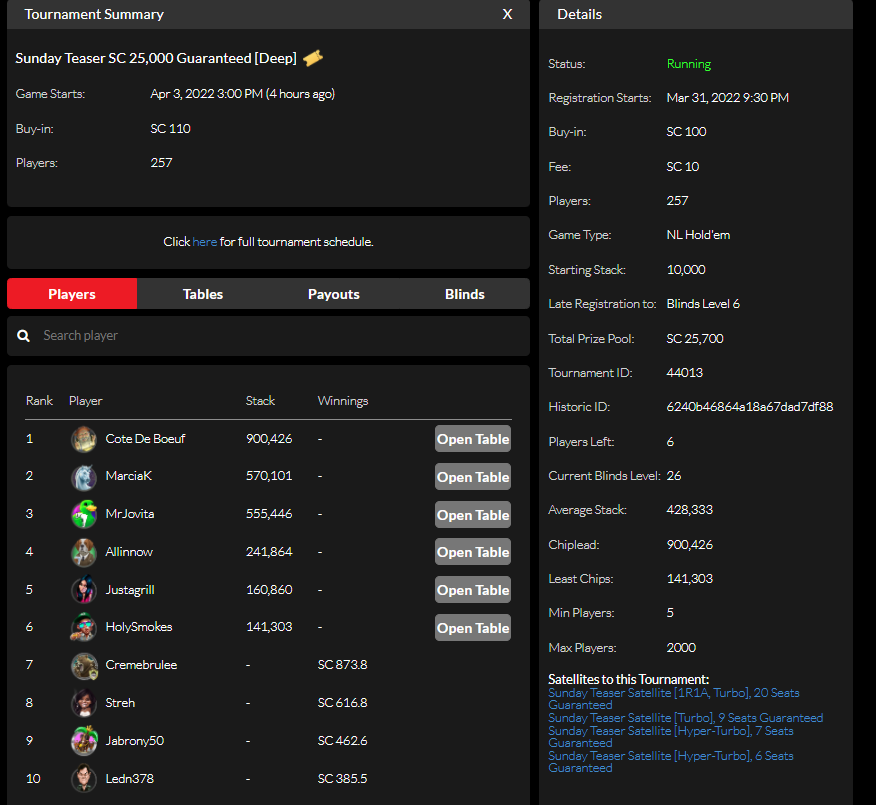Select player name MrJovita
Viewport: 876px width, 805px height.
point(130,514)
